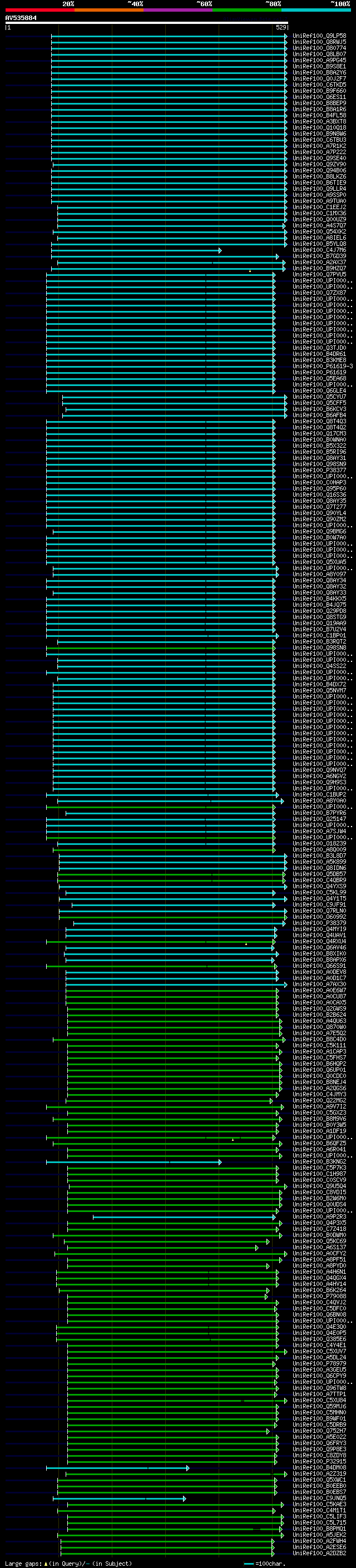Click the short cyan alignment bar of C4J7M6
The image size is (356, 1568).
point(136,250)
